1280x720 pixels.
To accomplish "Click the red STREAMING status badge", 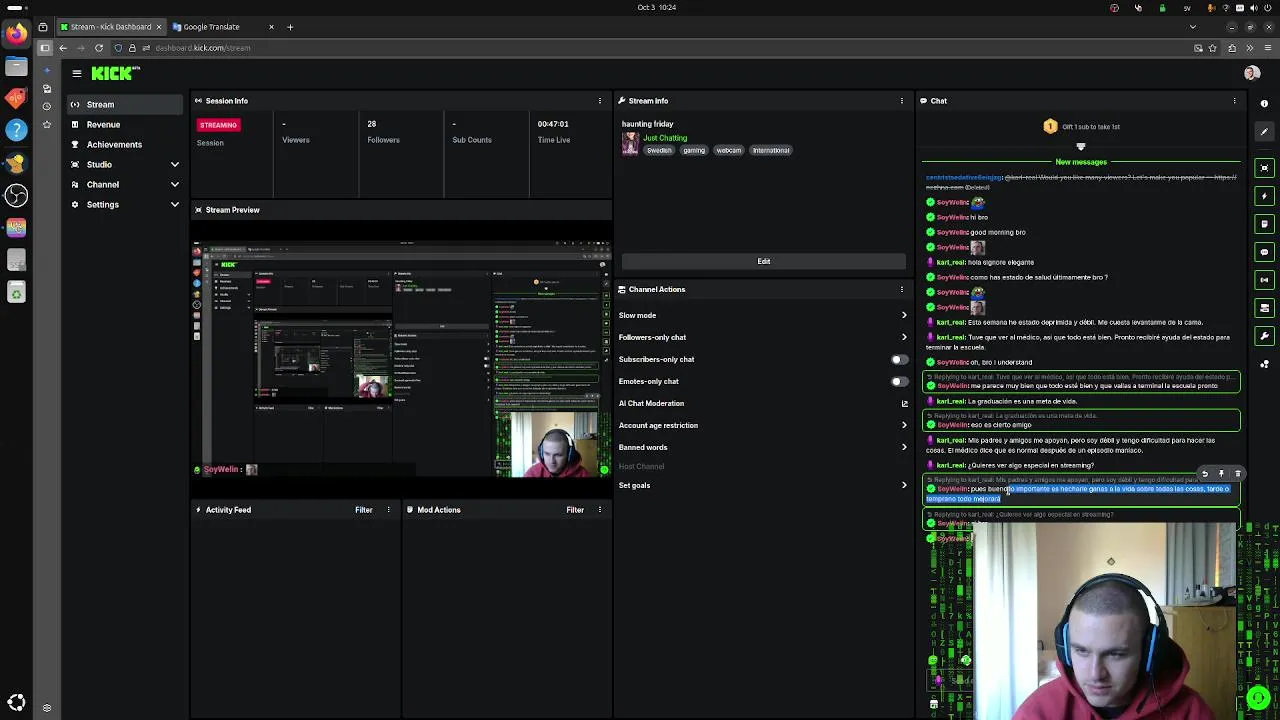I will tap(218, 125).
